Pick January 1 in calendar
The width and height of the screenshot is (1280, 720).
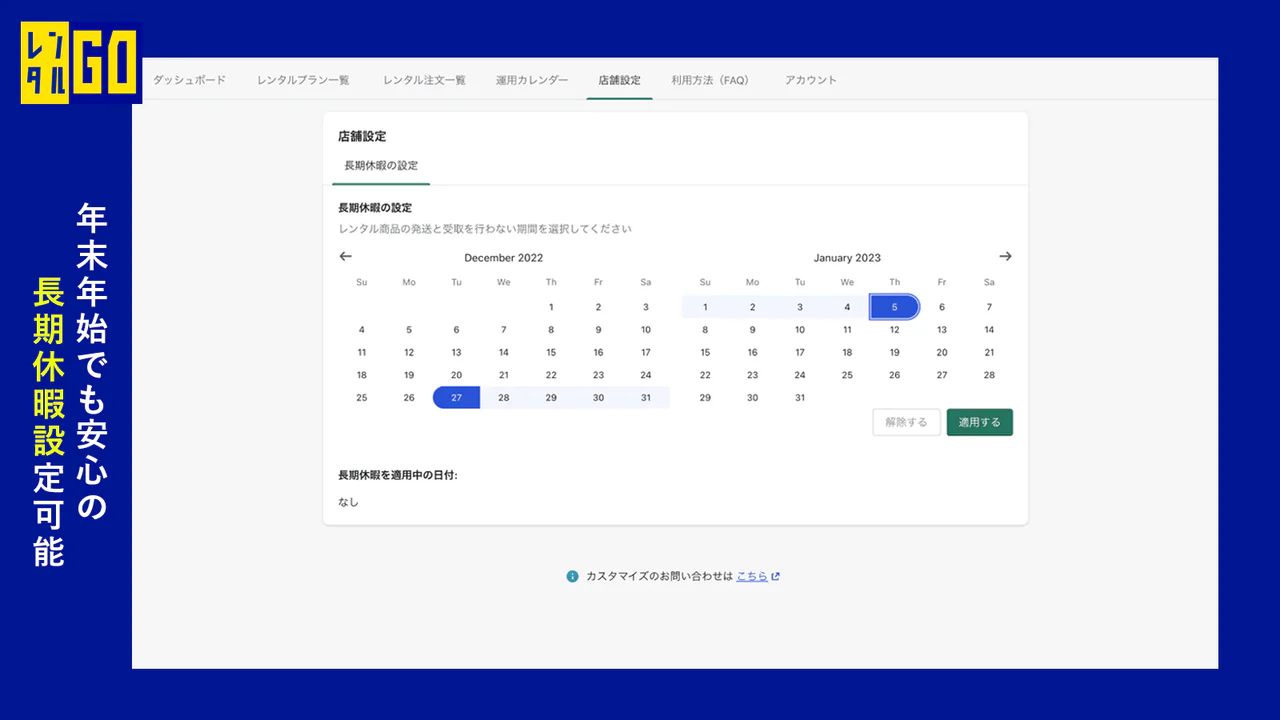coord(705,307)
